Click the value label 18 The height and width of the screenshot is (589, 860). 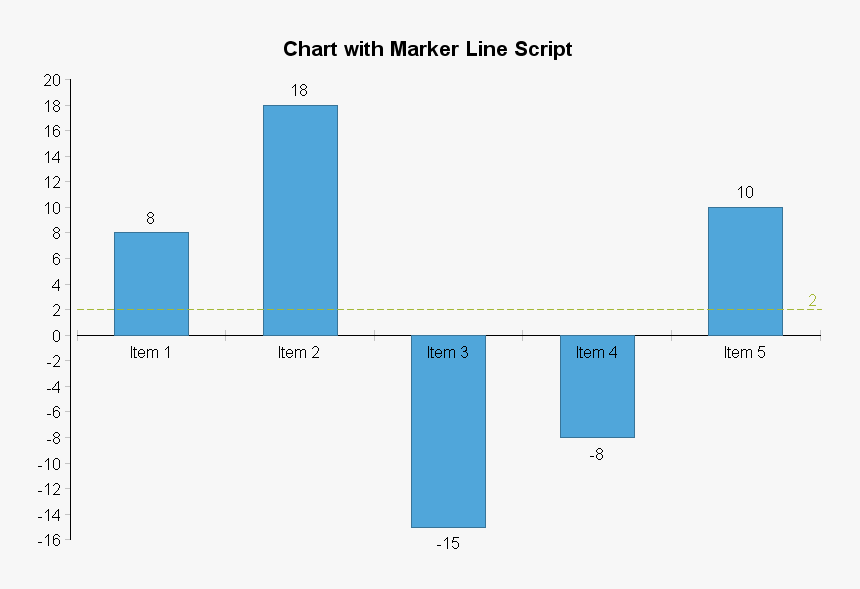tap(299, 90)
